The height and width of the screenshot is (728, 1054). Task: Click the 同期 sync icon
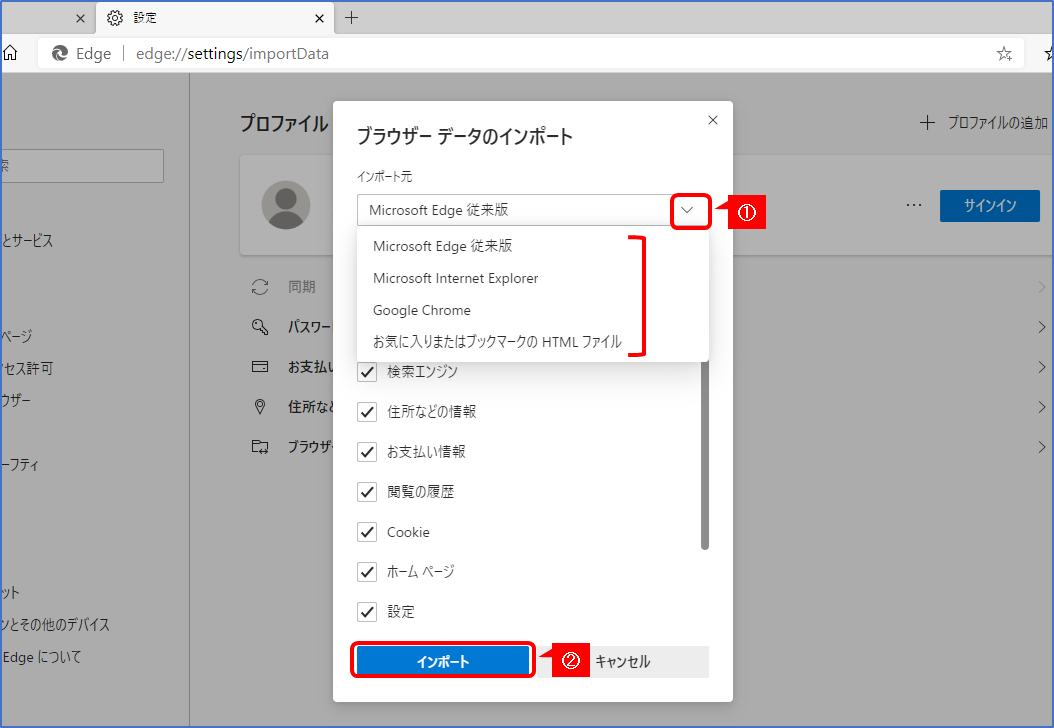click(x=260, y=287)
